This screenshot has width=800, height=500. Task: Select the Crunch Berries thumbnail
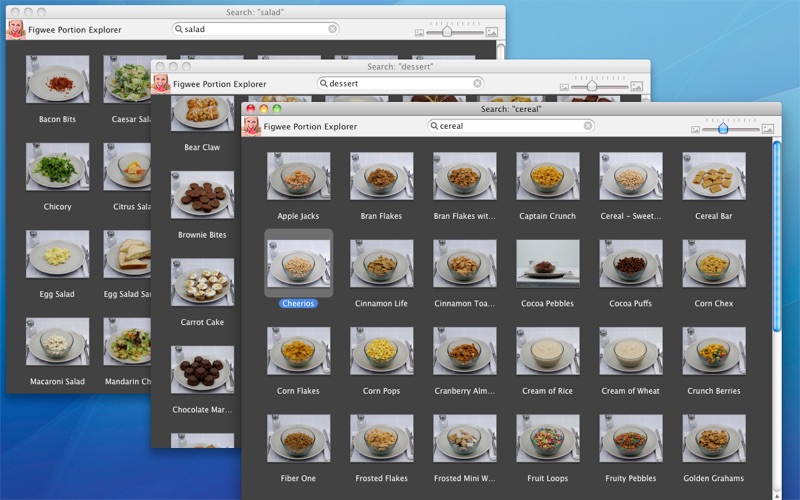[x=714, y=351]
